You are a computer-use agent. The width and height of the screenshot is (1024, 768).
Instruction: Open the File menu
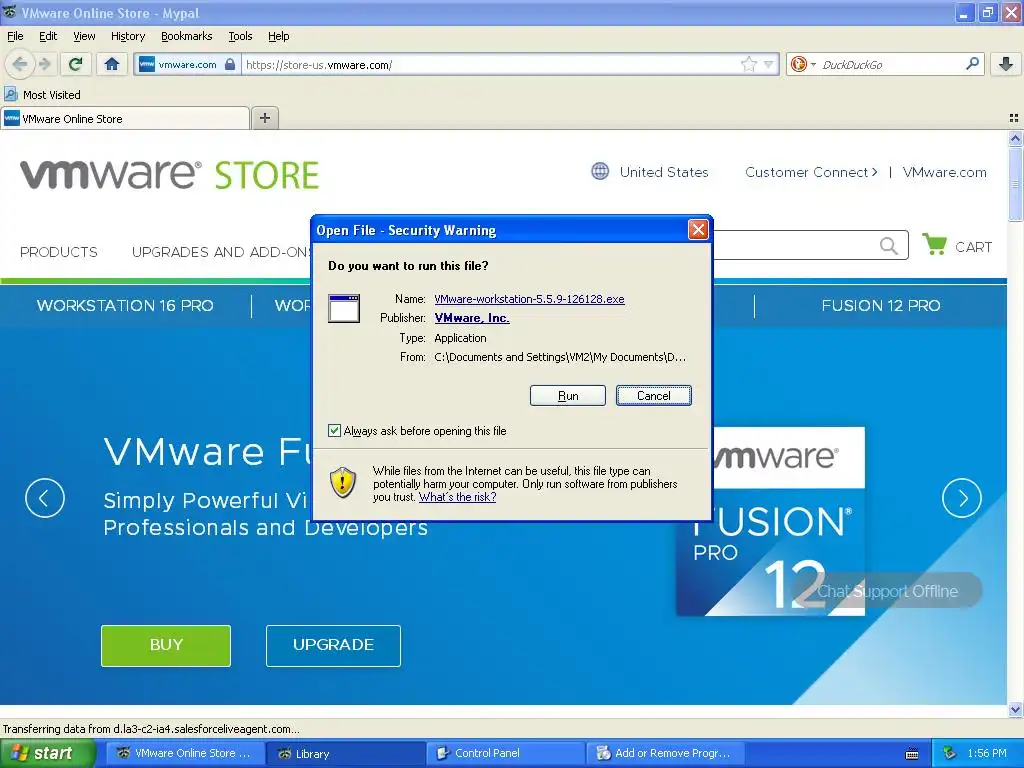15,36
